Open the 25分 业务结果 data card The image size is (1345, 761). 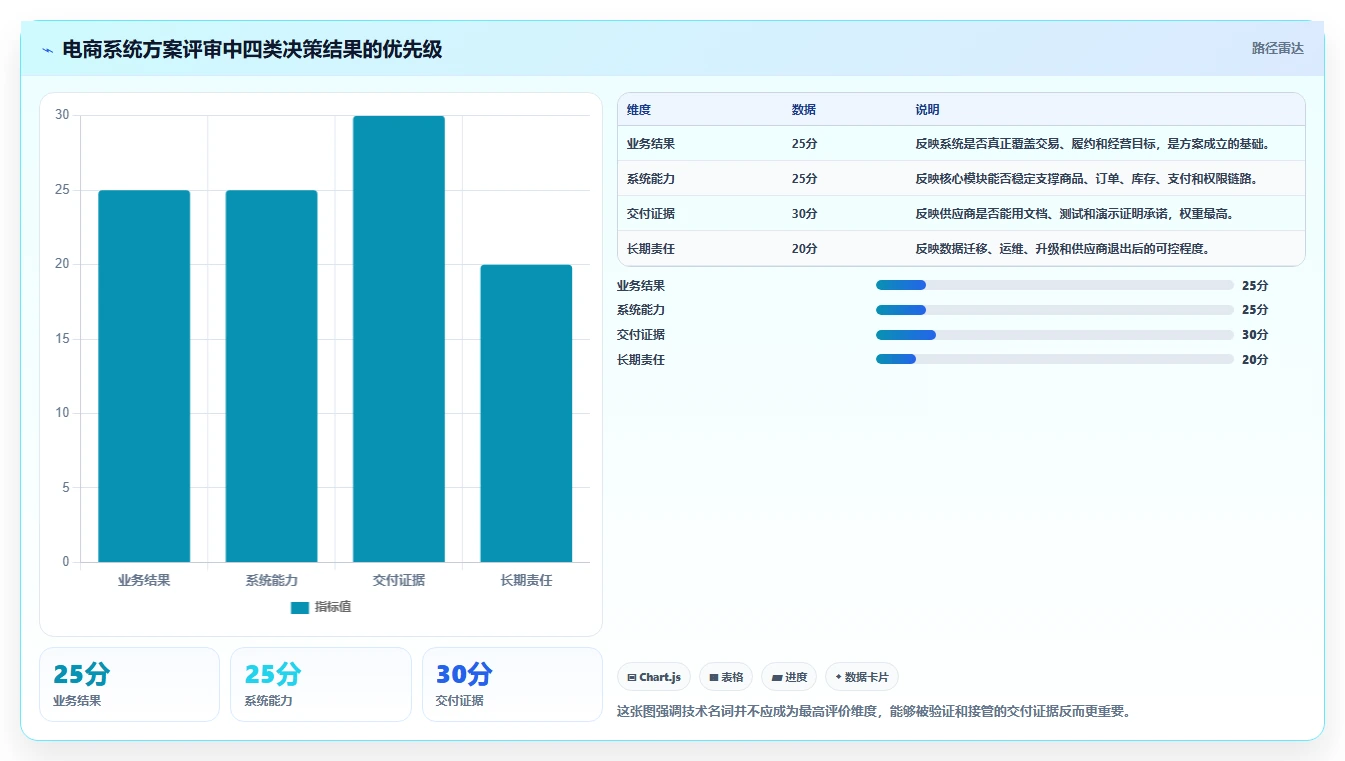pos(129,684)
